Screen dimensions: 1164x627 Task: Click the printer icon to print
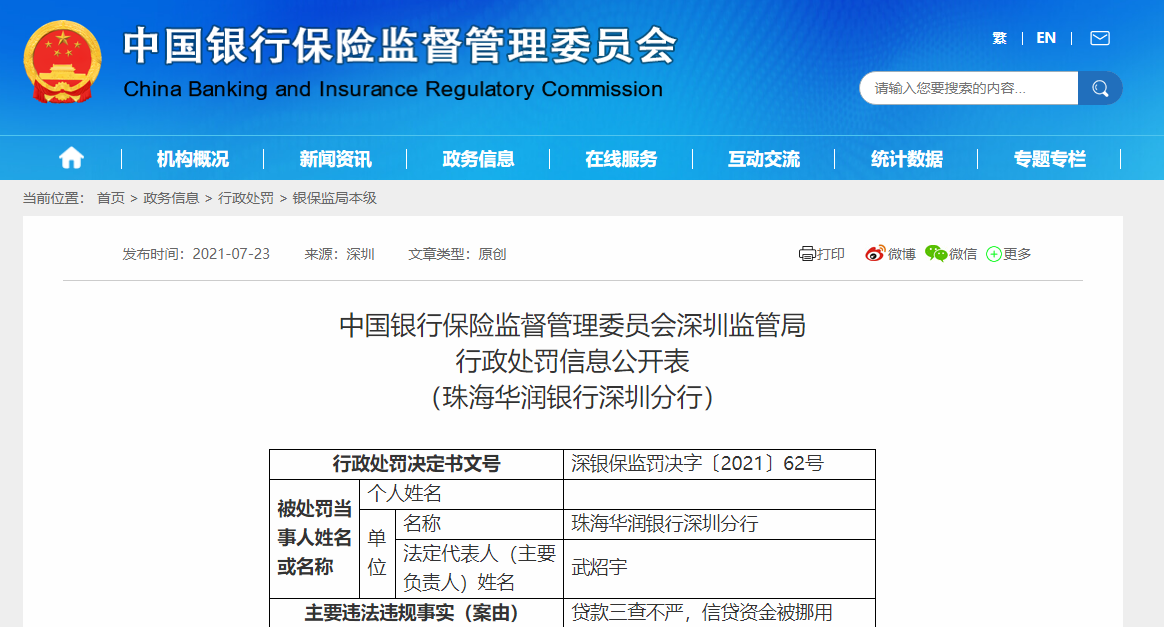coord(807,254)
